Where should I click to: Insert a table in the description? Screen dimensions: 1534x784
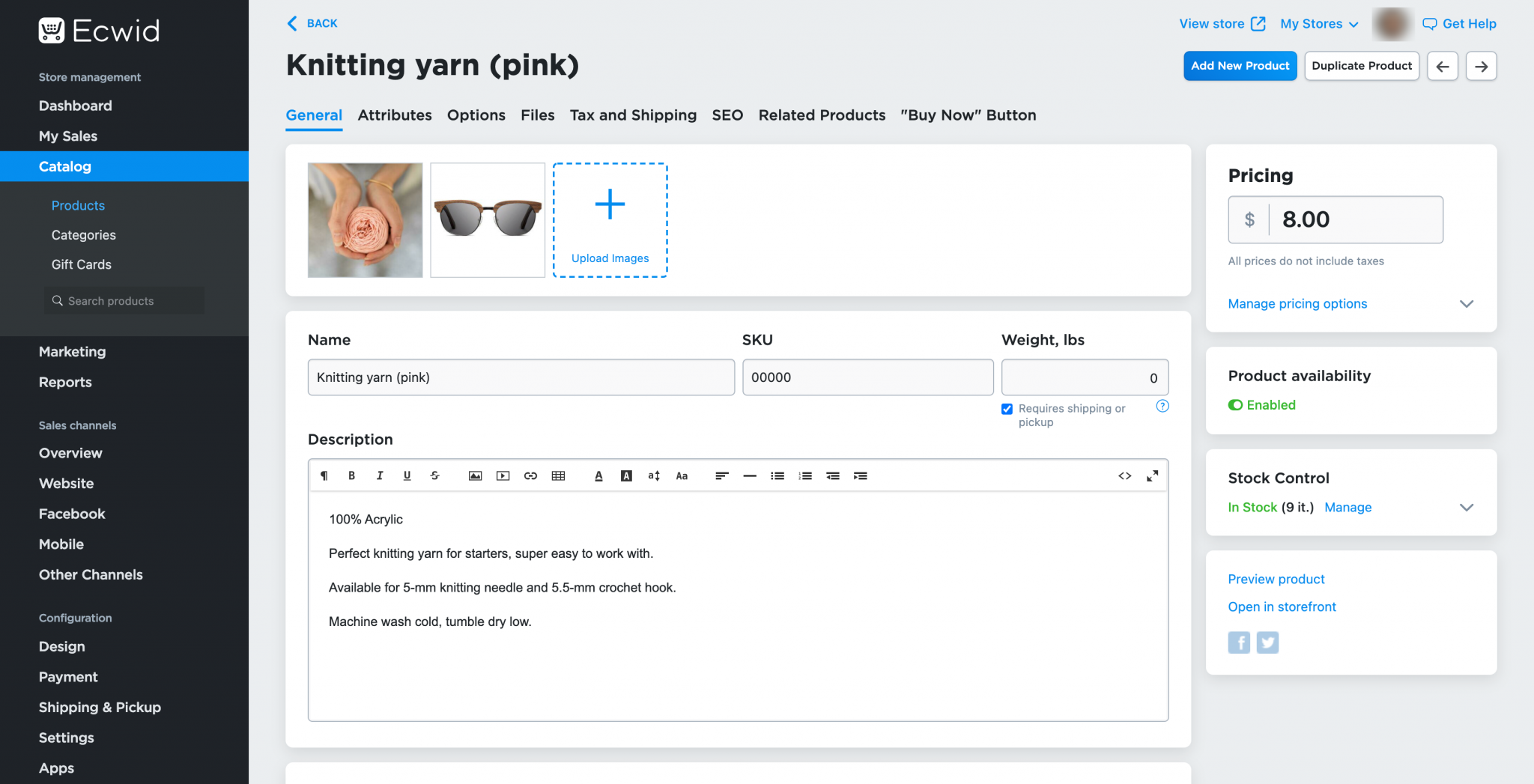[x=558, y=475]
